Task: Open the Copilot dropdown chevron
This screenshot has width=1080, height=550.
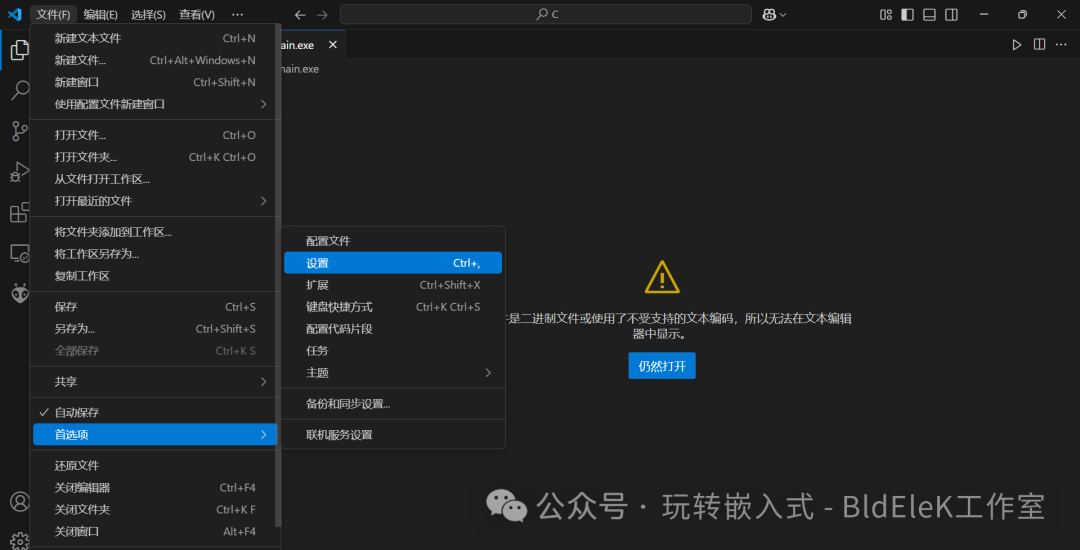Action: (x=783, y=14)
